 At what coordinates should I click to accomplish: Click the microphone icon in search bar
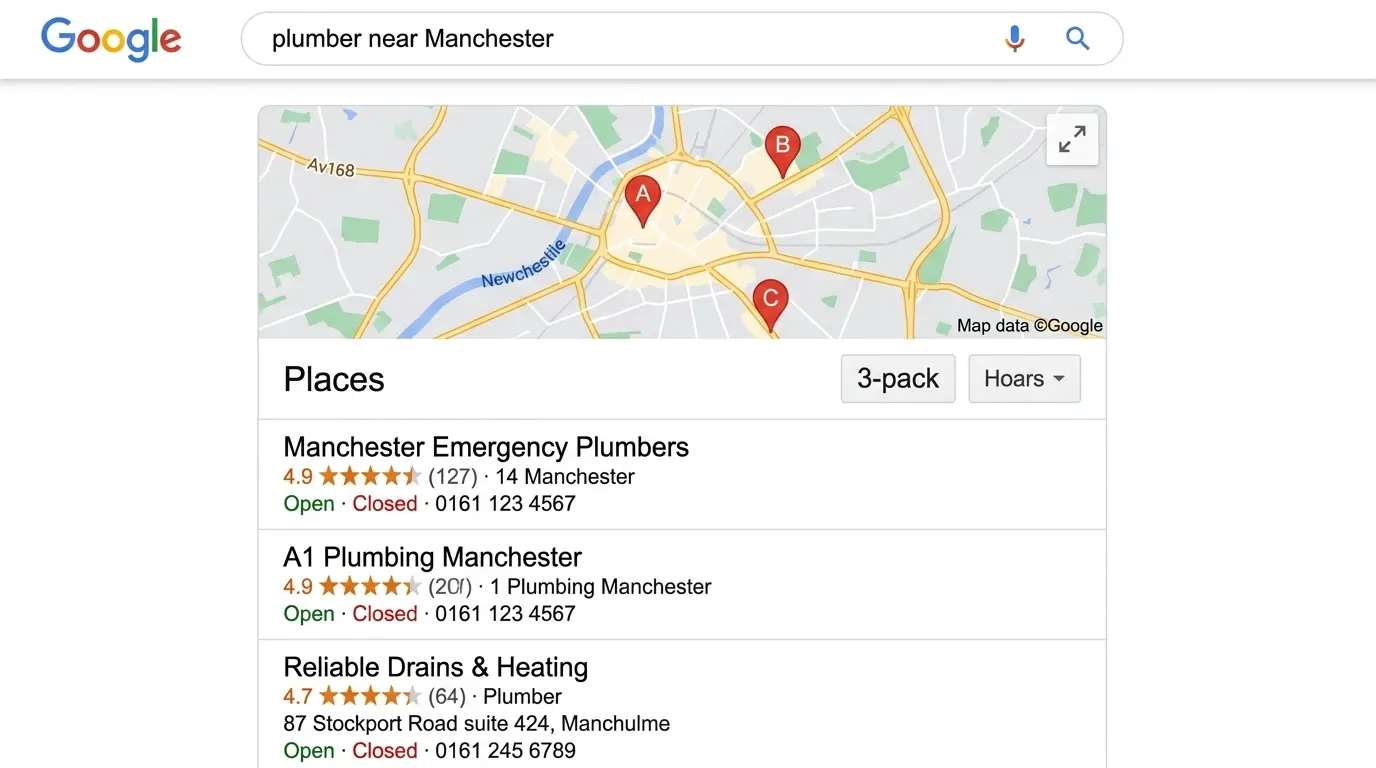(1014, 38)
